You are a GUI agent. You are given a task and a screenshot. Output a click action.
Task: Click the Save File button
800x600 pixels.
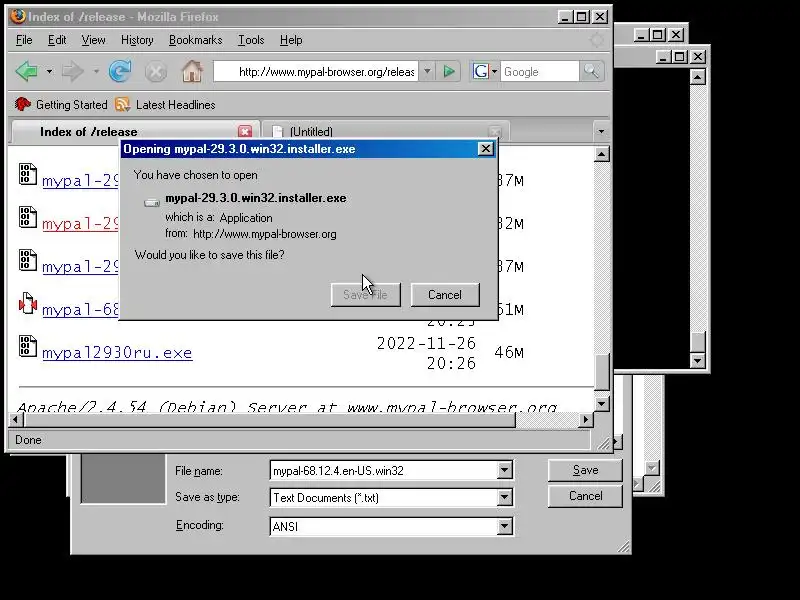(365, 295)
